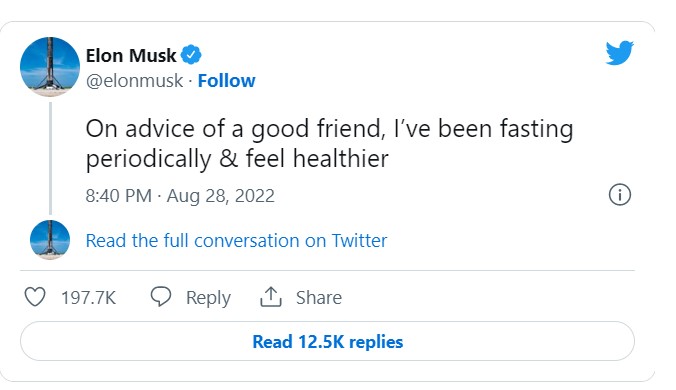Click the @elonmusk handle
This screenshot has height=390, width=676.
point(134,81)
